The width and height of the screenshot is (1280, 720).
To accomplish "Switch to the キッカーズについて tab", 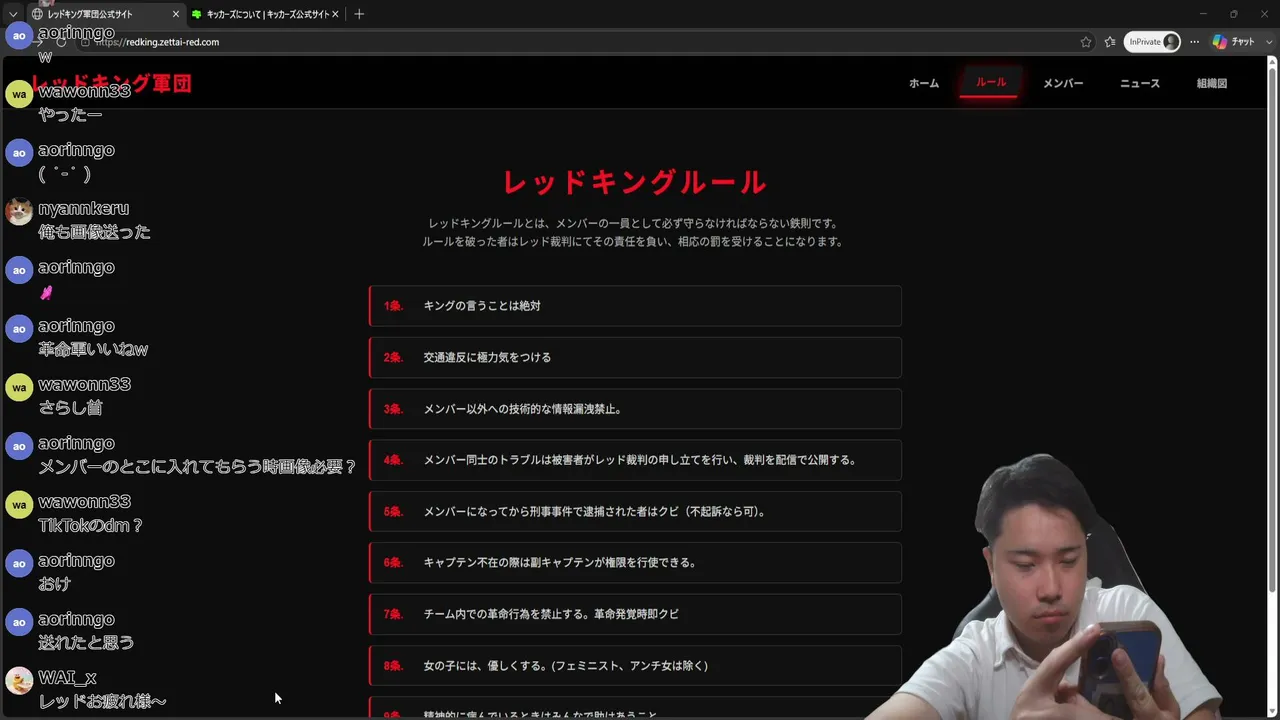I will click(265, 14).
